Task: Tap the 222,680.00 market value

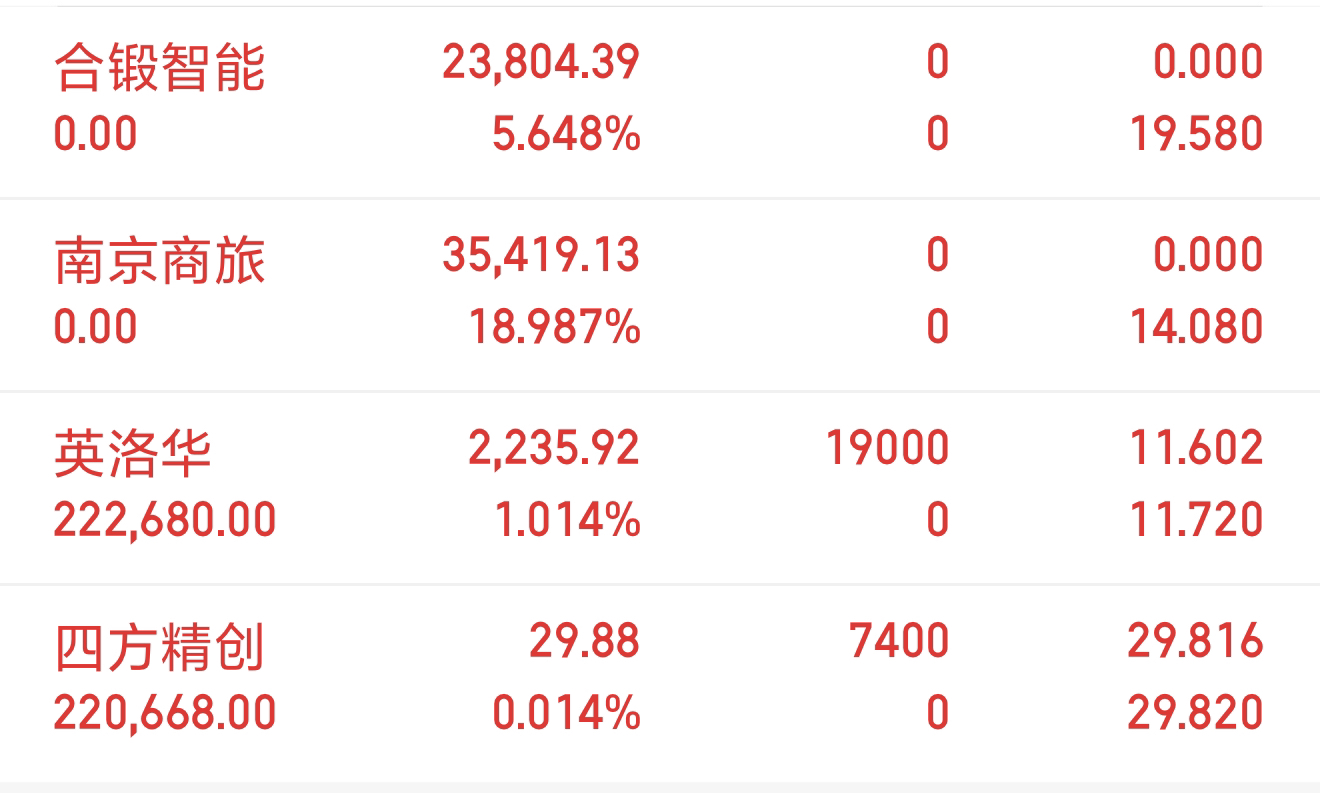Action: pos(165,520)
